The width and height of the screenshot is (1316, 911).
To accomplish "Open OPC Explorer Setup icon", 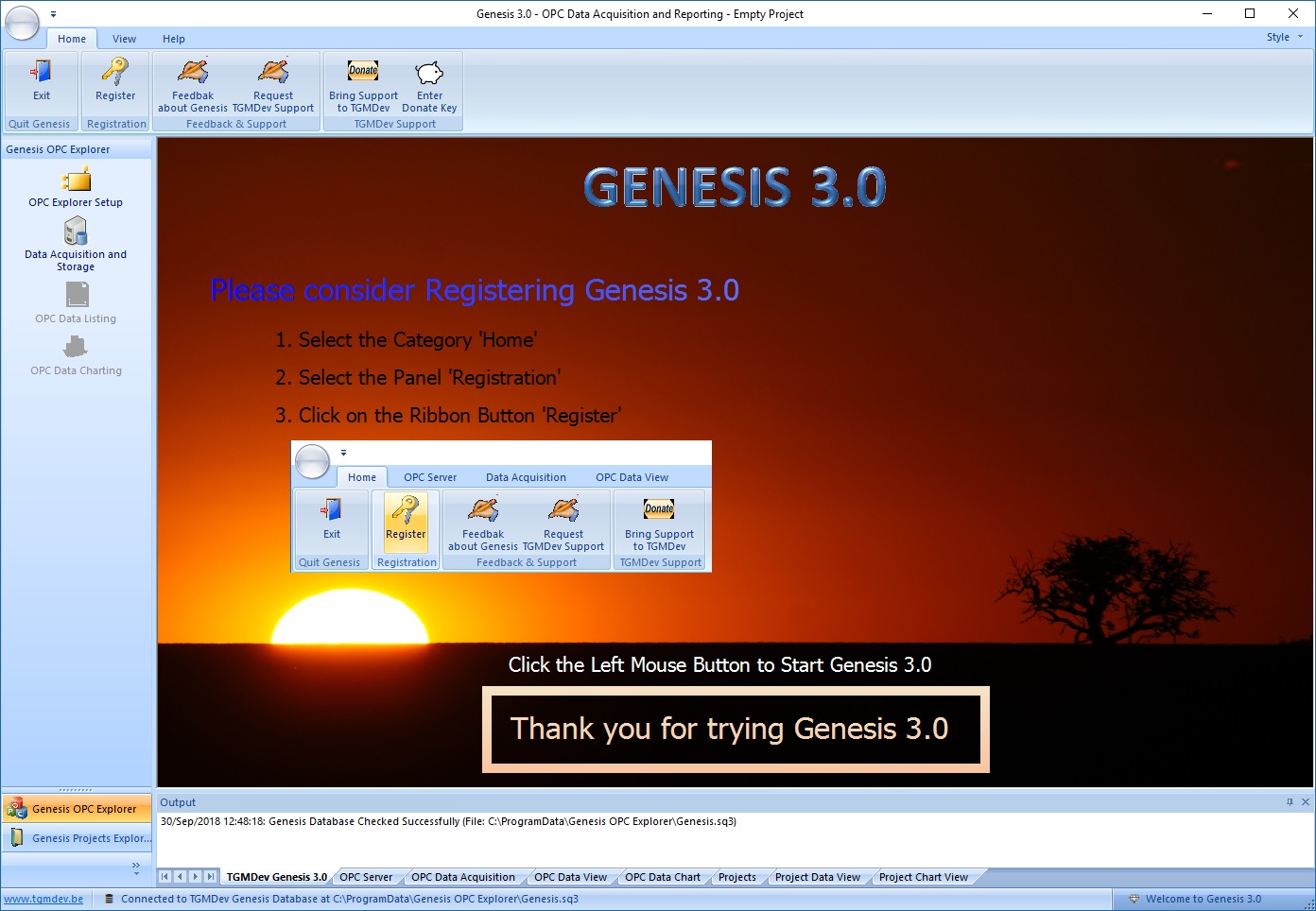I will point(76,180).
